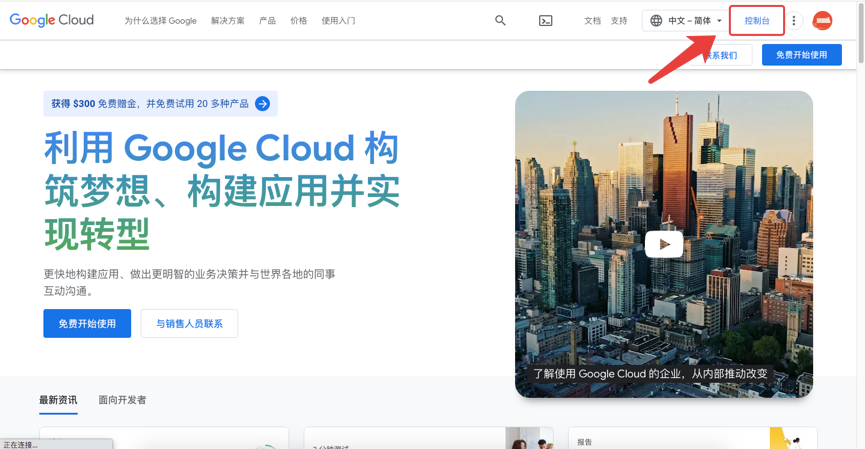Open the 价格 menu
Screen dimensions: 865x449
click(299, 20)
